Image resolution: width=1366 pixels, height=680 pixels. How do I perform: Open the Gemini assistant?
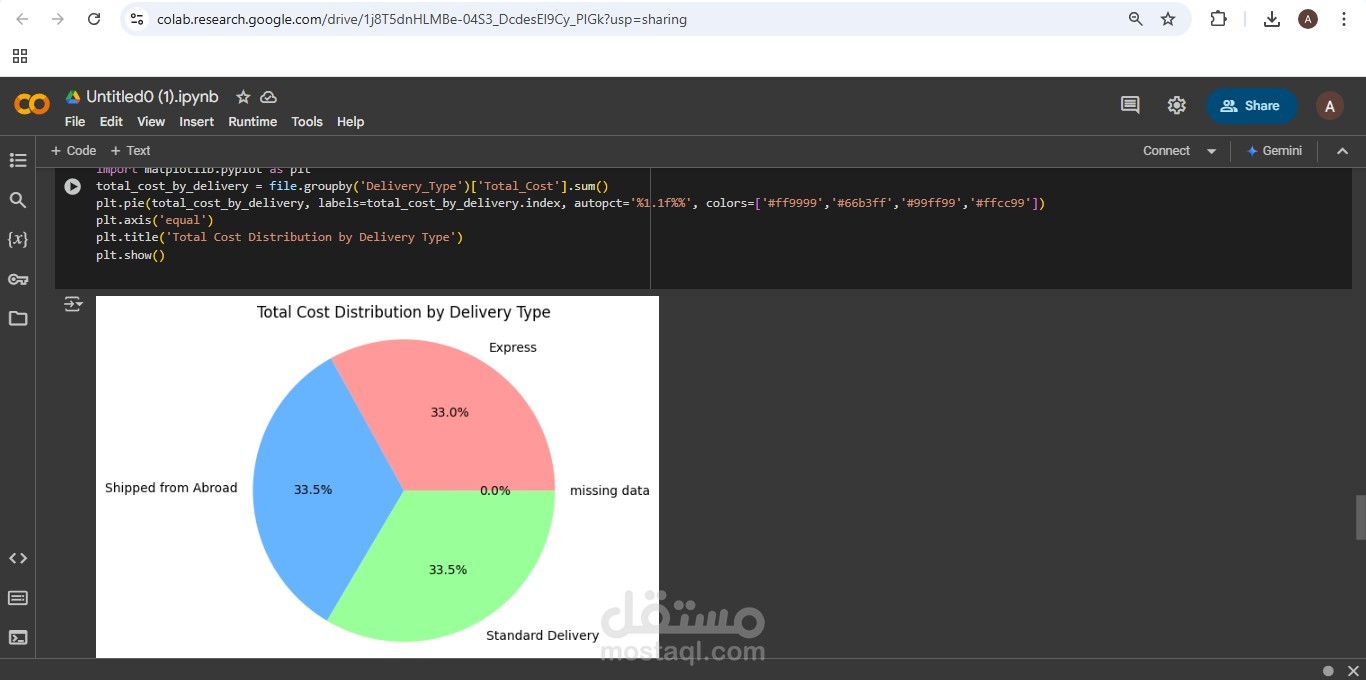pos(1274,151)
